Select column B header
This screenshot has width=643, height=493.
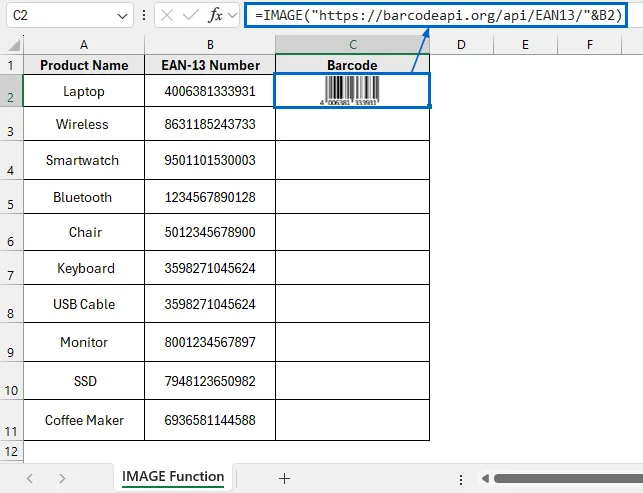coord(210,44)
